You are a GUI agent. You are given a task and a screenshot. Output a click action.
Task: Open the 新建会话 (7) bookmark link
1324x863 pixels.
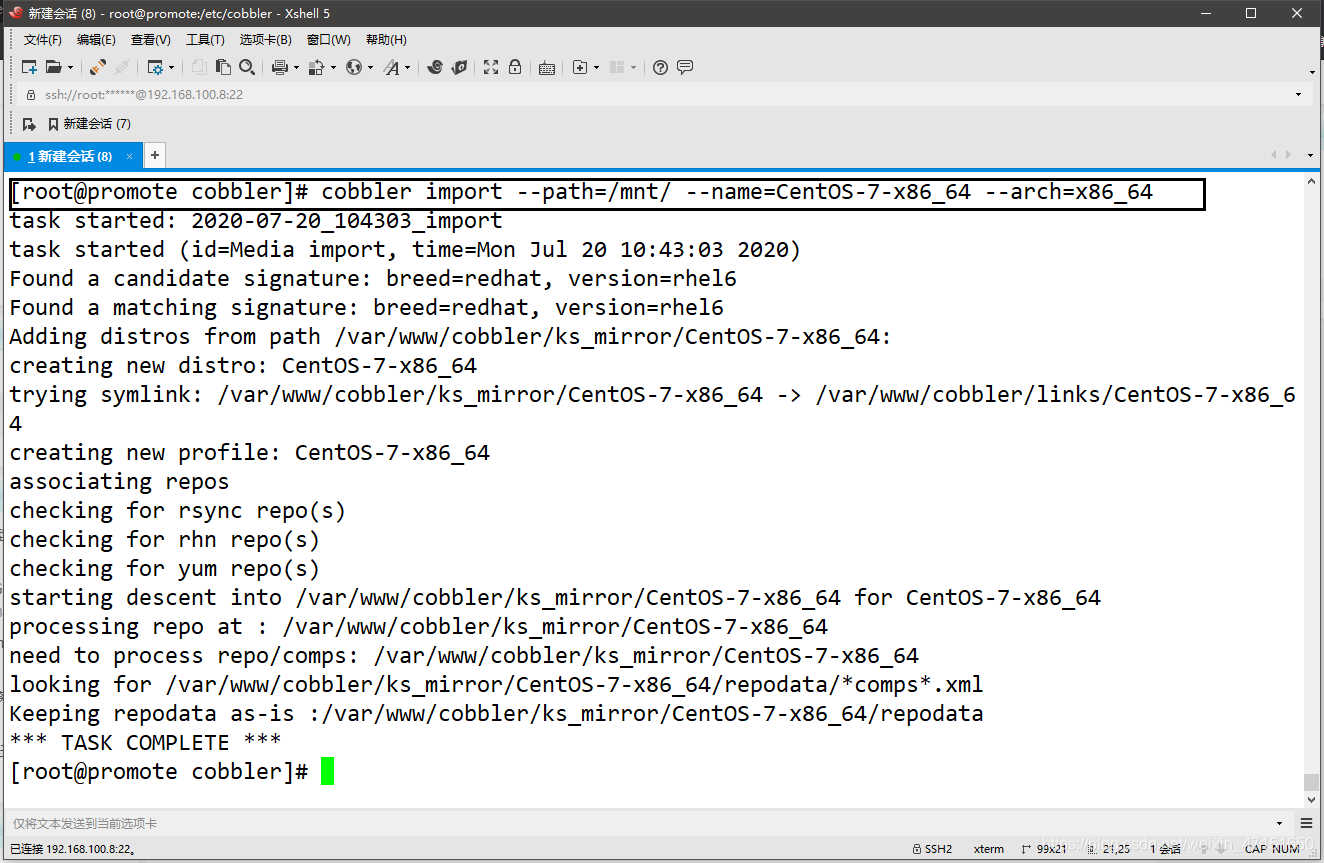click(x=89, y=124)
